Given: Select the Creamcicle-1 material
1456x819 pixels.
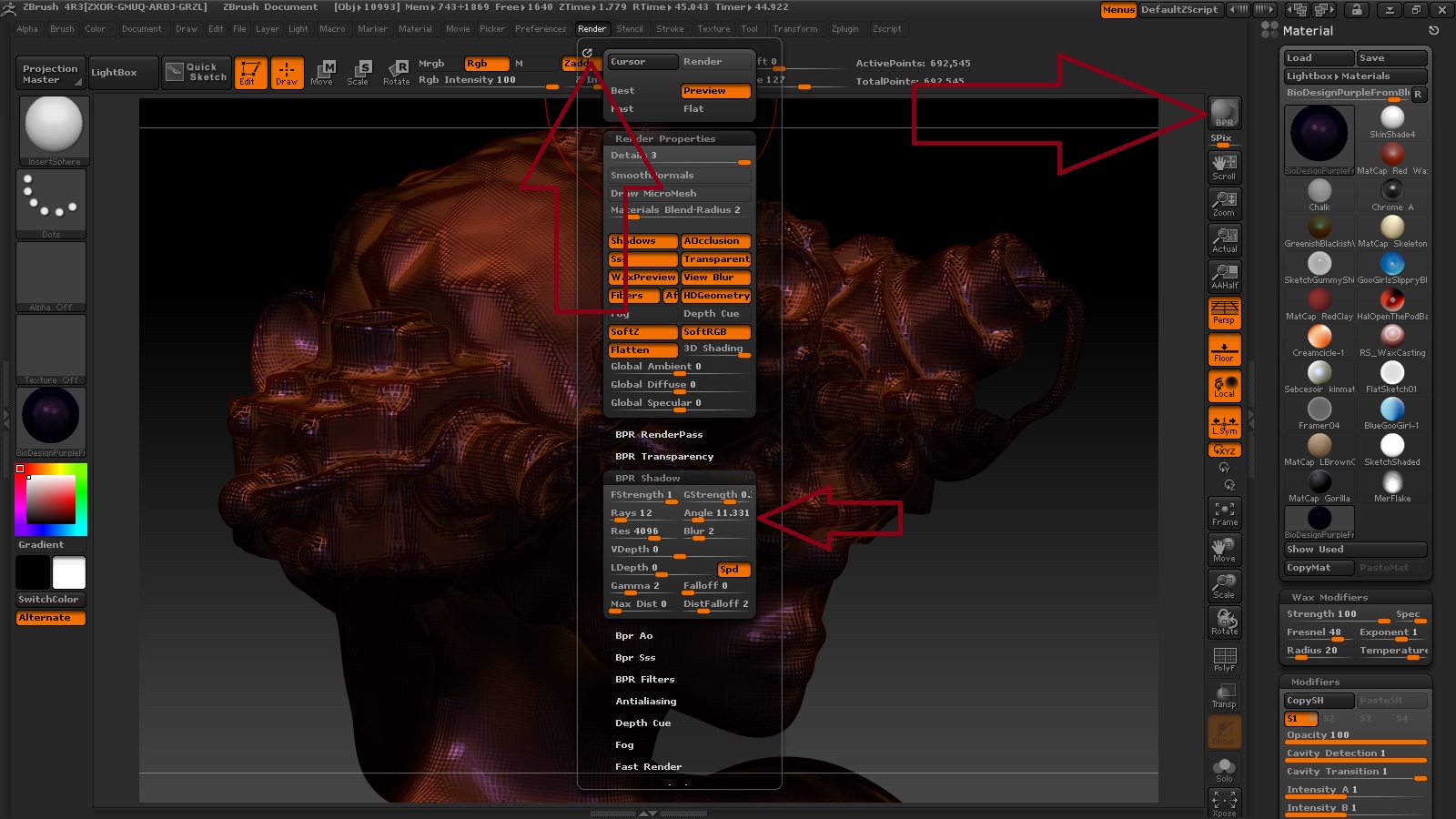Looking at the screenshot, I should tap(1319, 340).
